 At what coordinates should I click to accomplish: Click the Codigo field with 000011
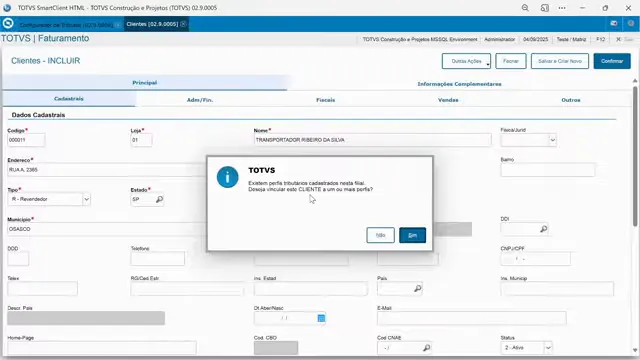(26, 140)
